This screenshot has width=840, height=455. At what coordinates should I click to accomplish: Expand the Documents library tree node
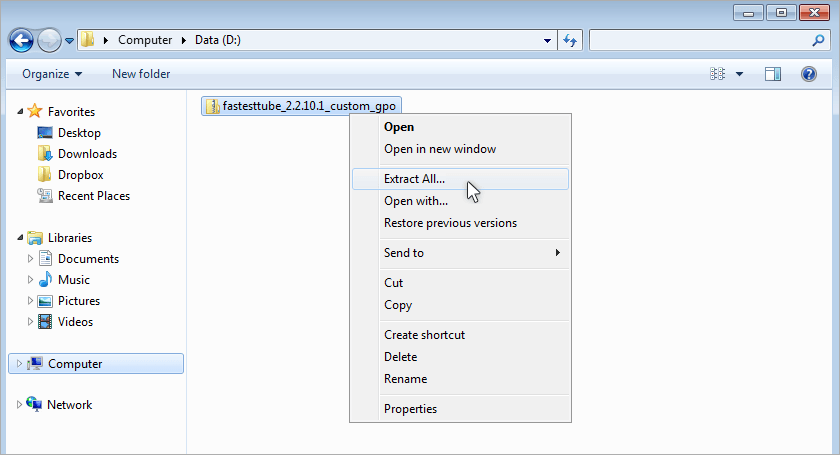30,259
